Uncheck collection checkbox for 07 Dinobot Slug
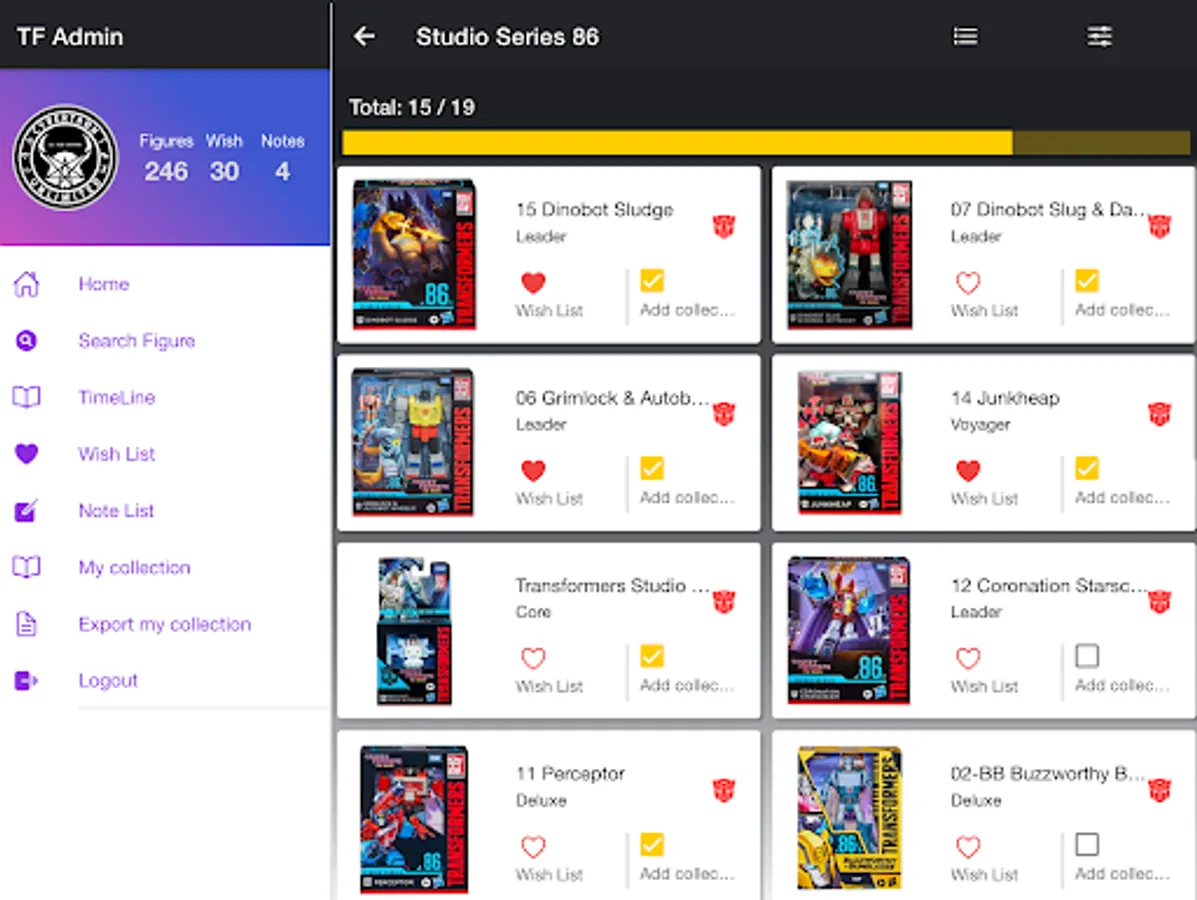Image resolution: width=1197 pixels, height=900 pixels. pos(1087,280)
